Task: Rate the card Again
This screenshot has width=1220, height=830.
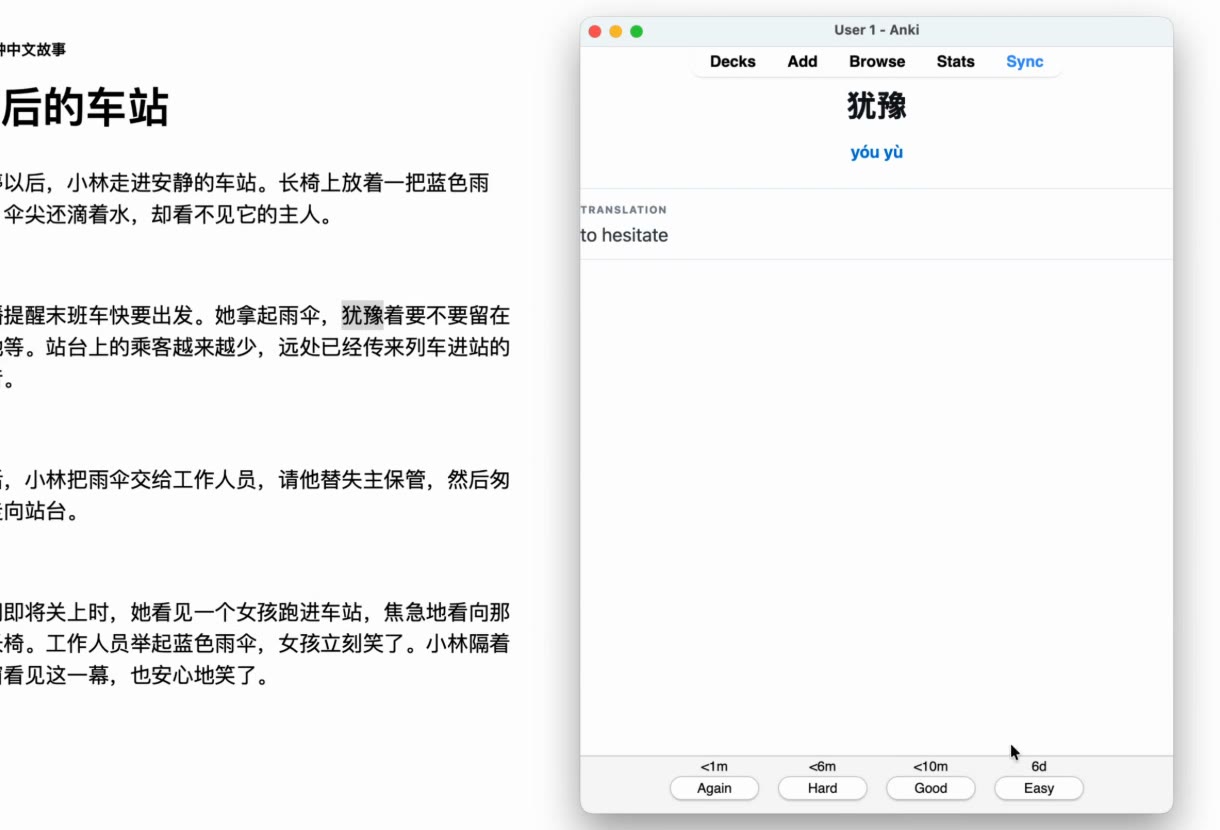Action: pos(714,788)
